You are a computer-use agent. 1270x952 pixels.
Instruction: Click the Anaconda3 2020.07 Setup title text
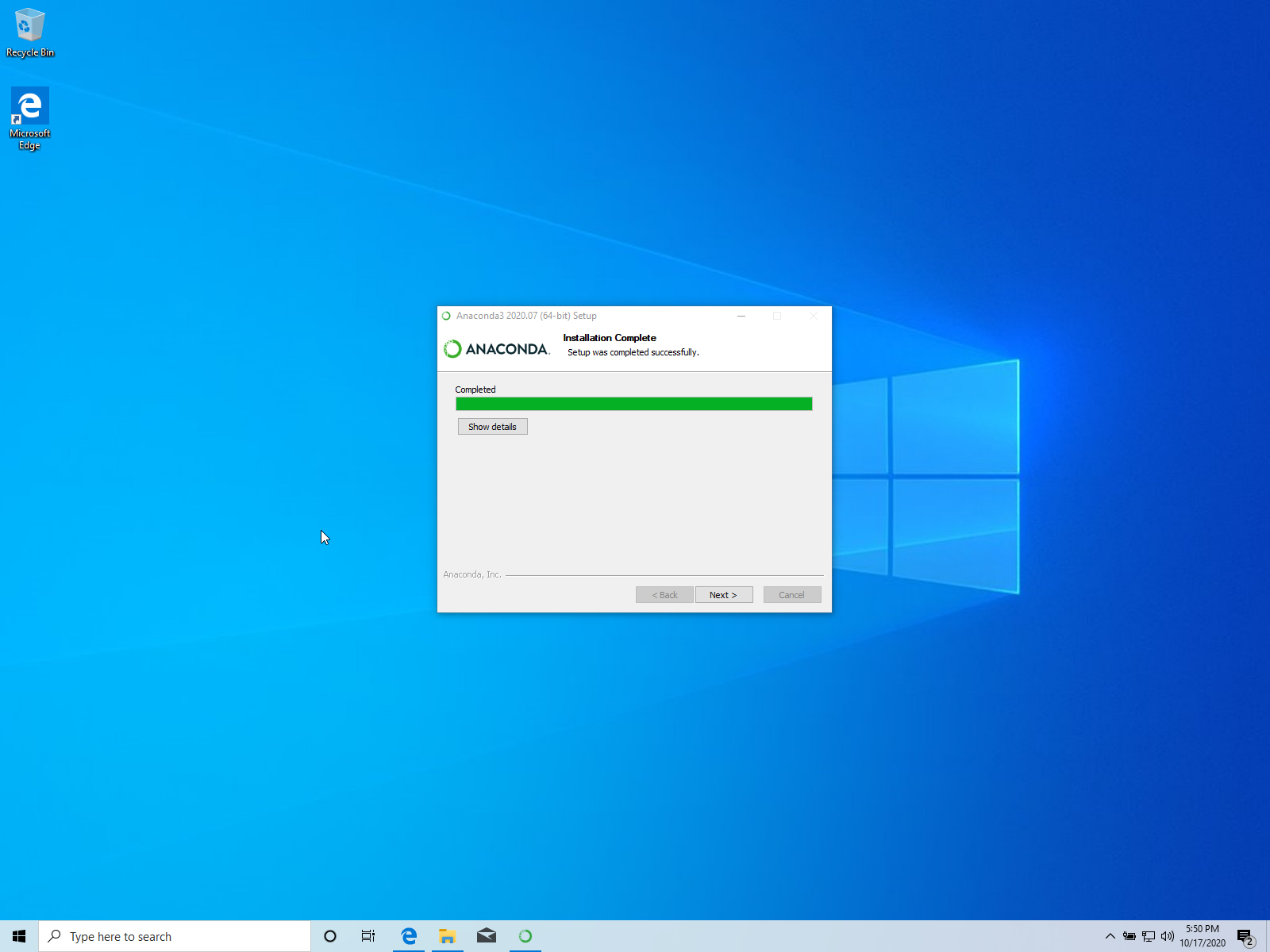(526, 316)
